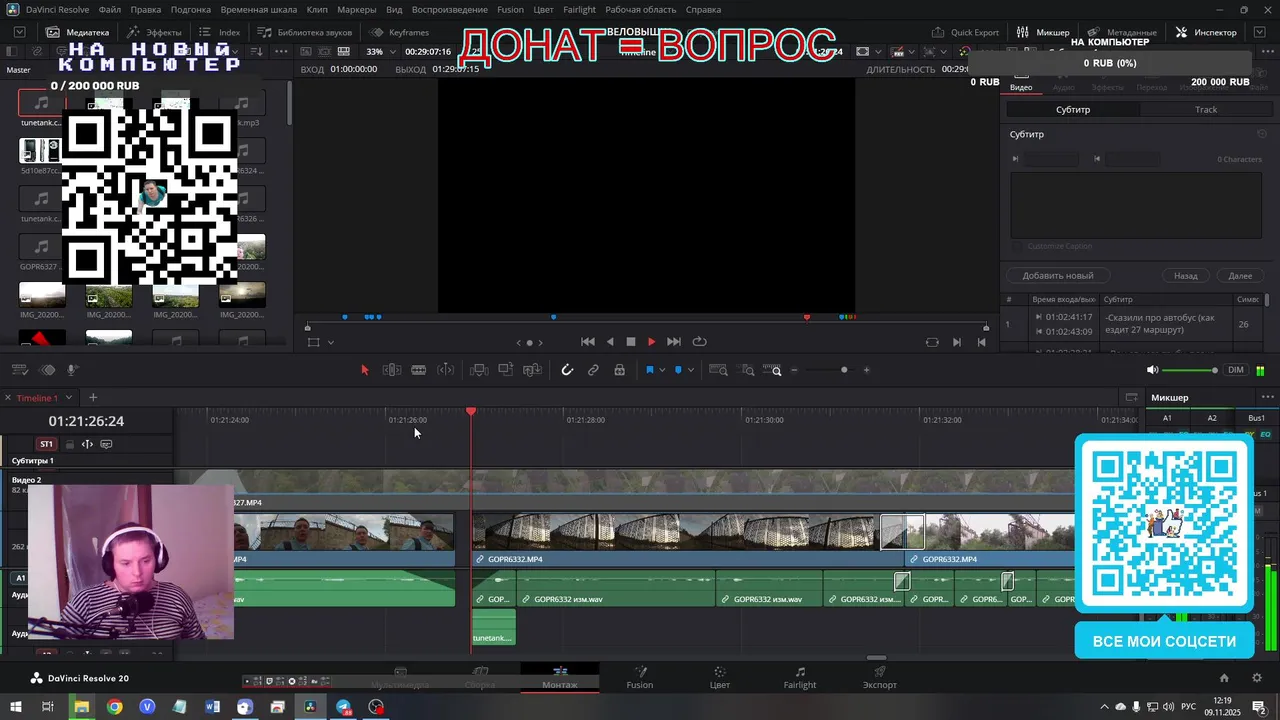The image size is (1280, 720).
Task: Adjust the monitor volume slider
Action: point(1191,370)
